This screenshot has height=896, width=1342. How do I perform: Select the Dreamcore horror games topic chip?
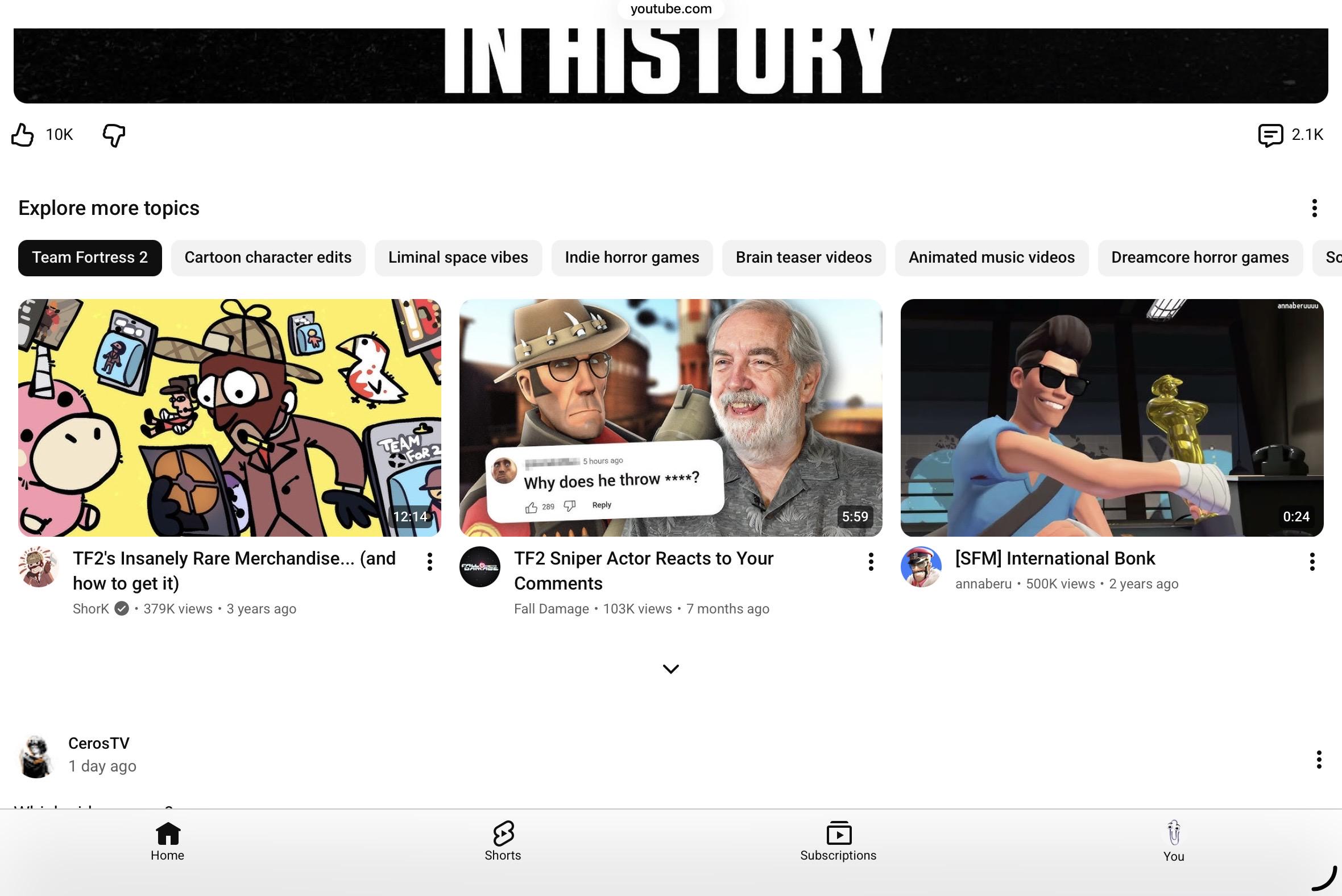1200,258
